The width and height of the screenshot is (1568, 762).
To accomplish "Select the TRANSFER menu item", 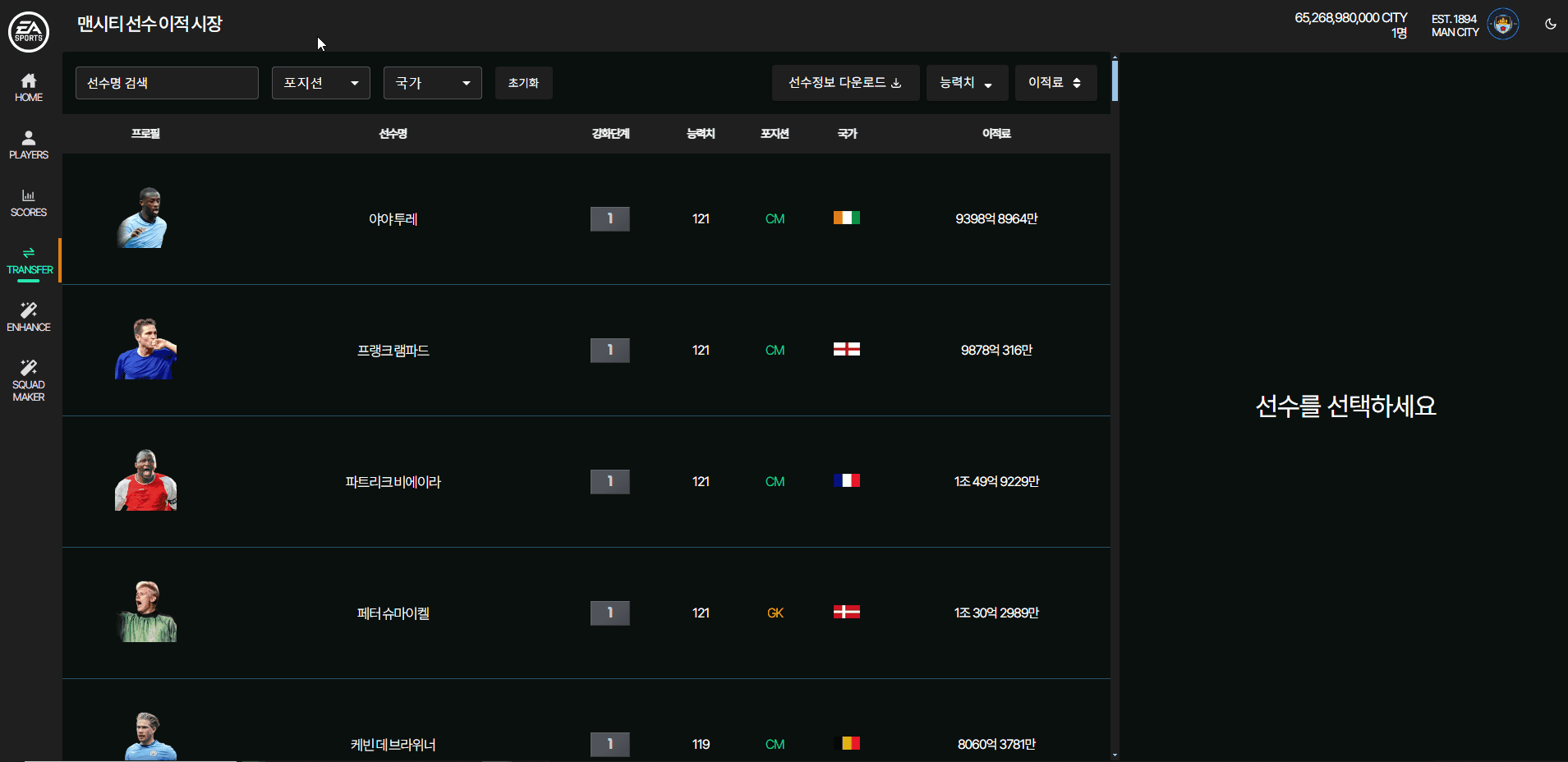I will point(29,259).
